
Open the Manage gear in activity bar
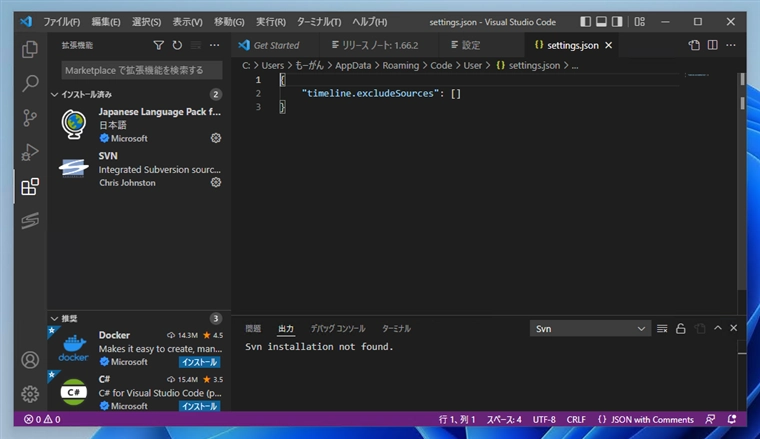pyautogui.click(x=30, y=394)
